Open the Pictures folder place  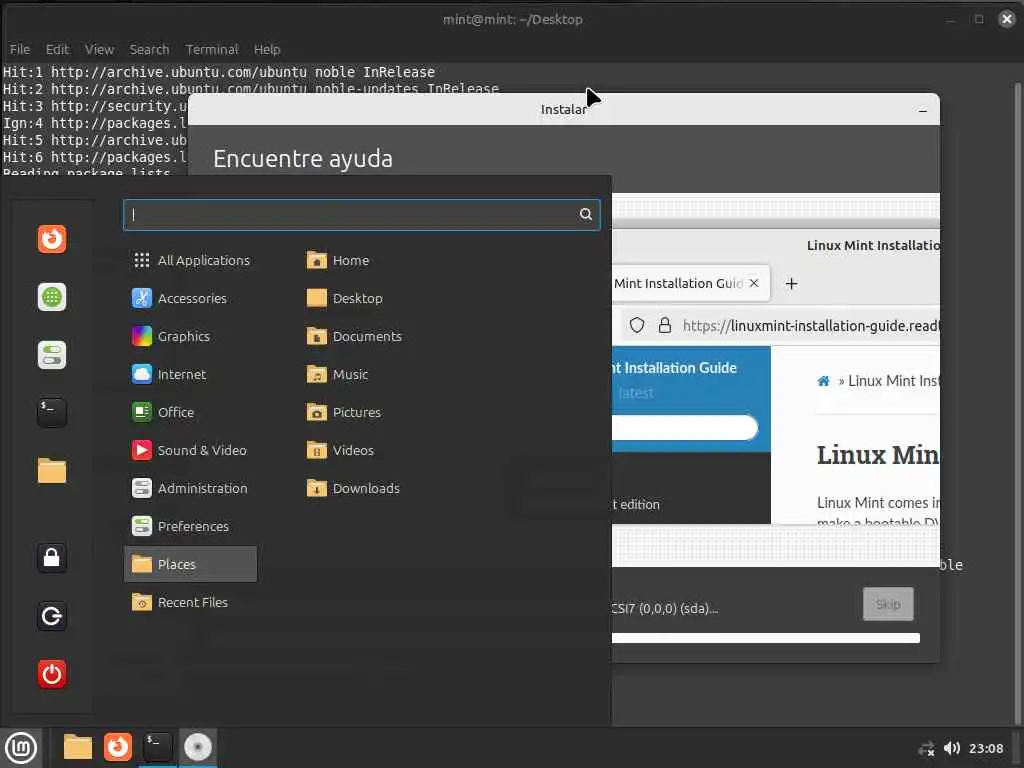(x=344, y=412)
